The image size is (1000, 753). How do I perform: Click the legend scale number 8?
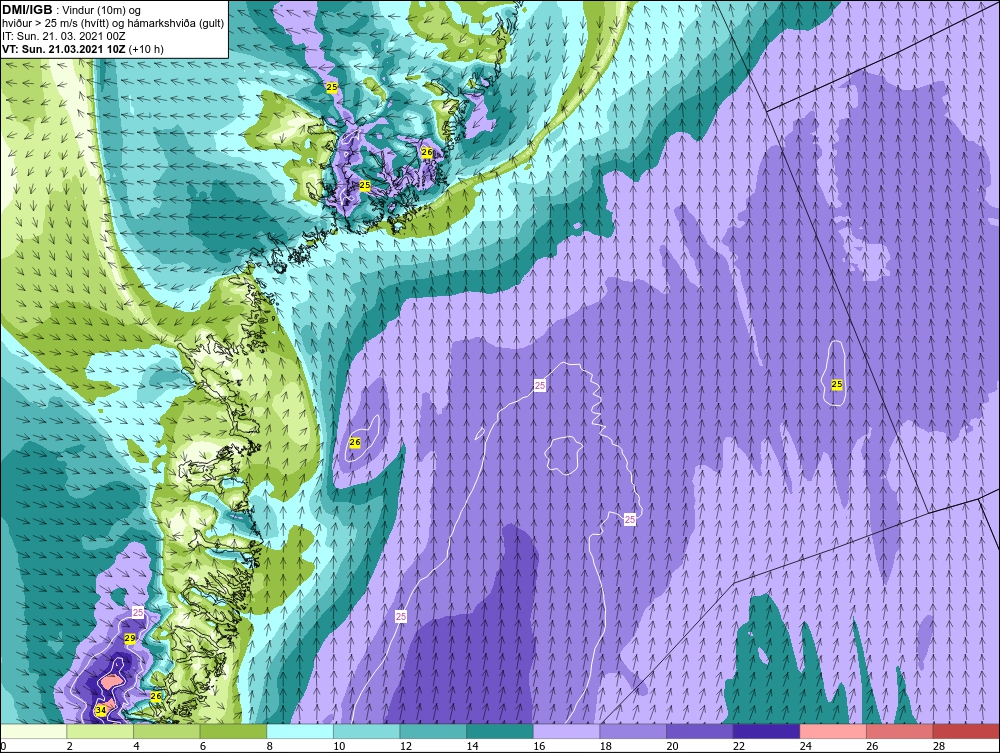coord(269,746)
